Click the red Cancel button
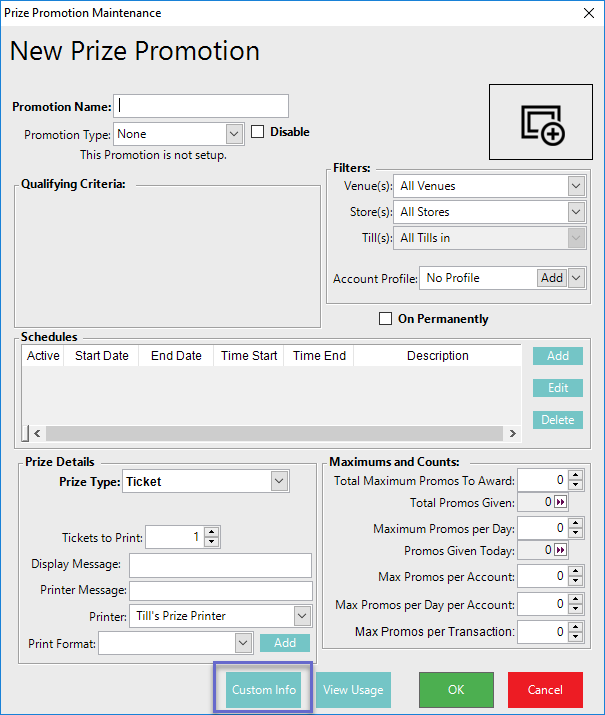 point(545,690)
